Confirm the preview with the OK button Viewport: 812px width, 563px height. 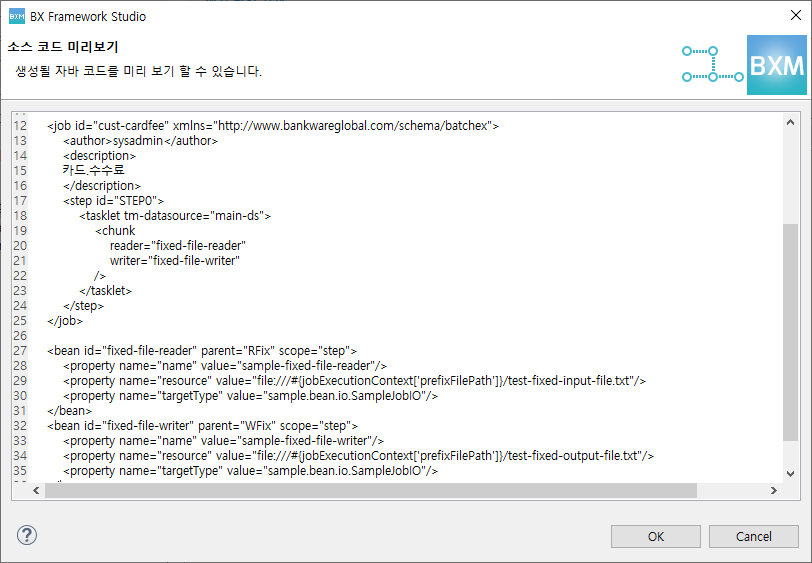pyautogui.click(x=655, y=536)
